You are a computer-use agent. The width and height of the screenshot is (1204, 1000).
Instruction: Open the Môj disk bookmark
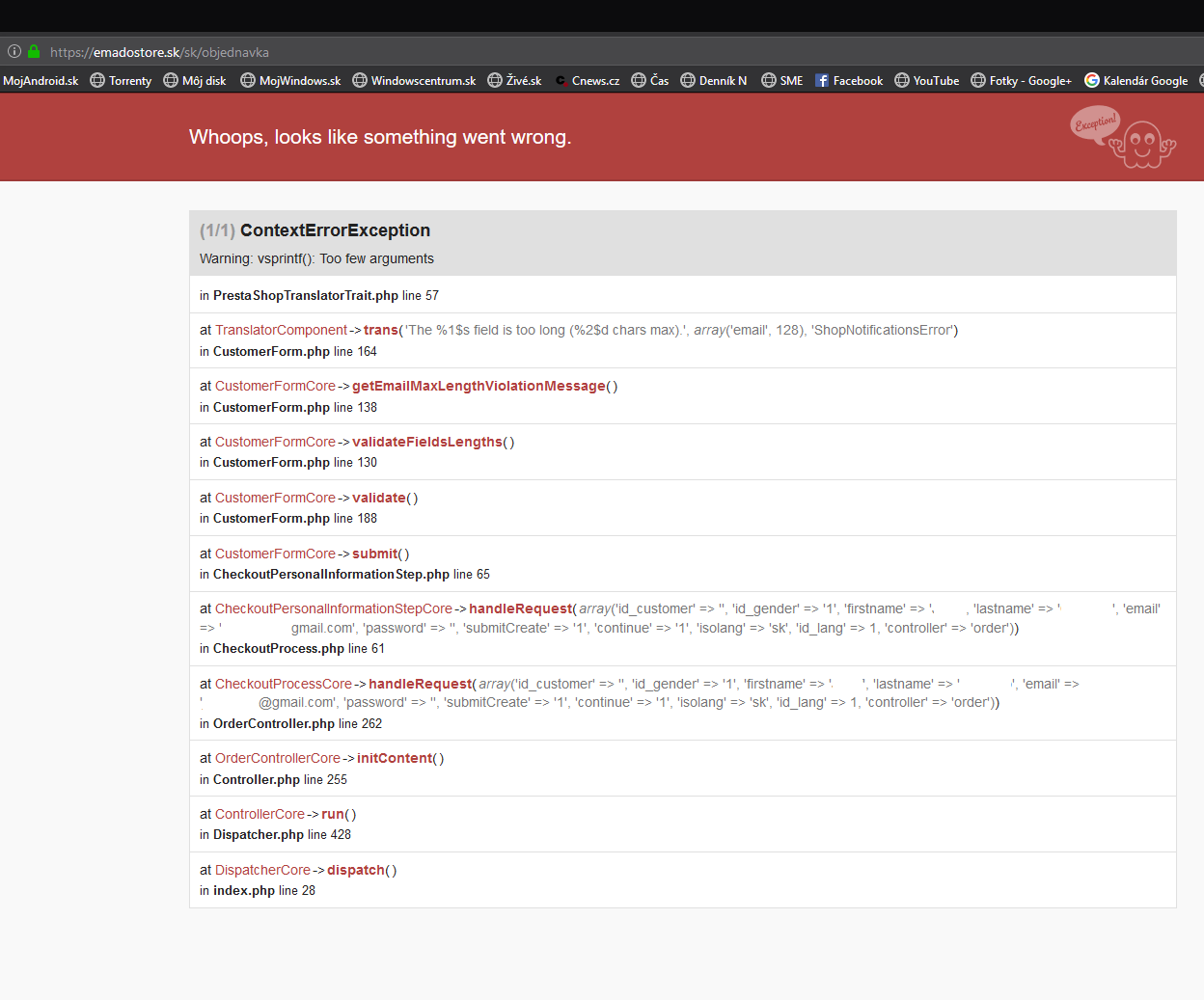(194, 81)
